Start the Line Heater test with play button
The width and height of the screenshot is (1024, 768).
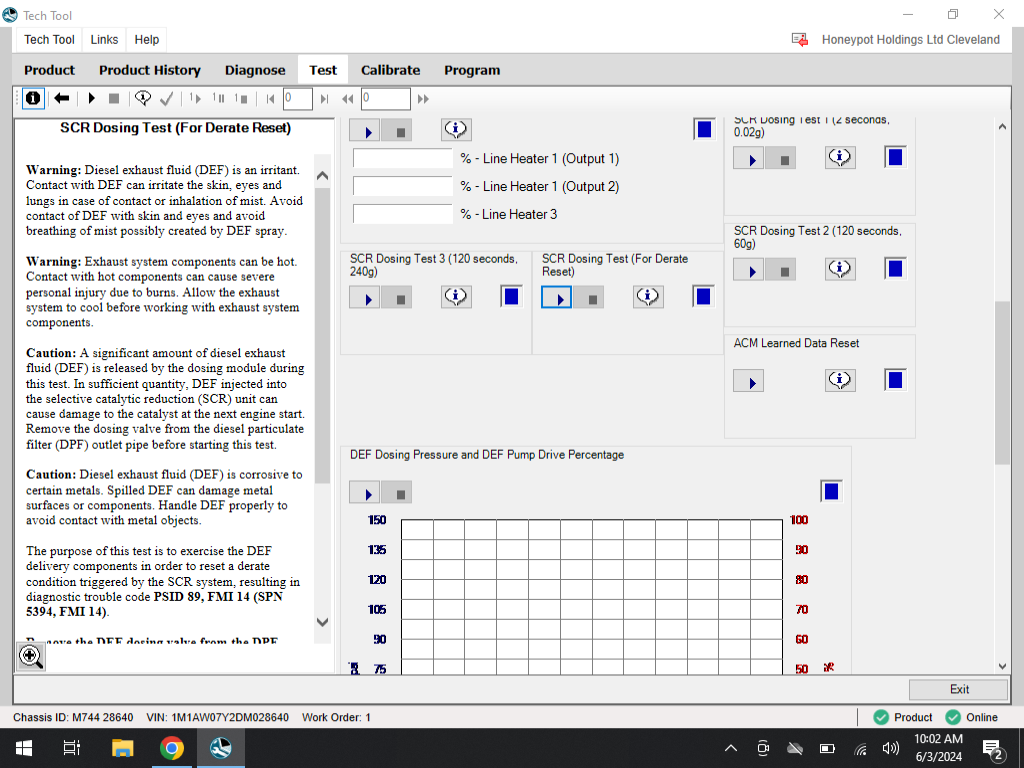click(x=364, y=131)
